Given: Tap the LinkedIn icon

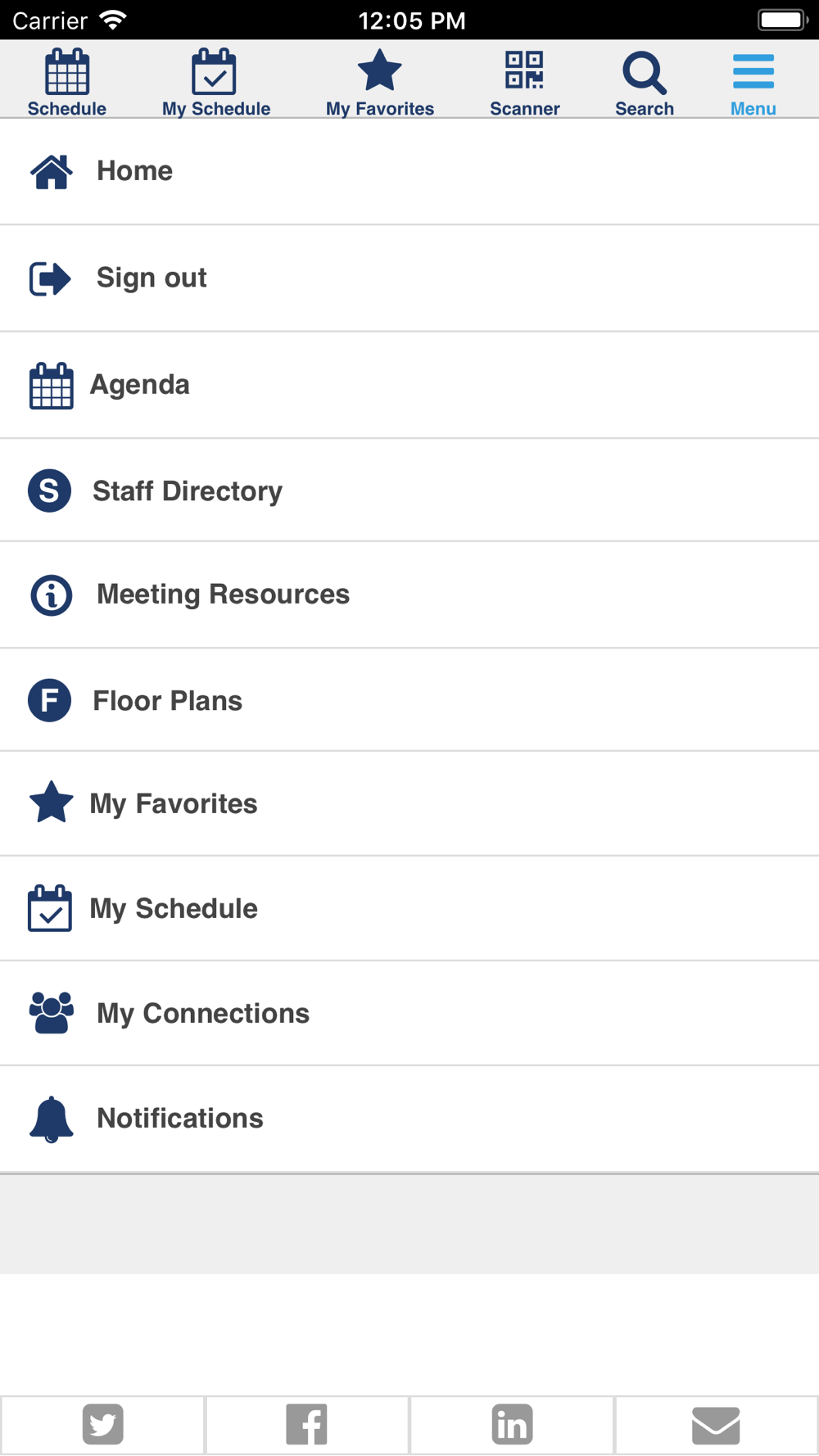Looking at the screenshot, I should point(512,1425).
